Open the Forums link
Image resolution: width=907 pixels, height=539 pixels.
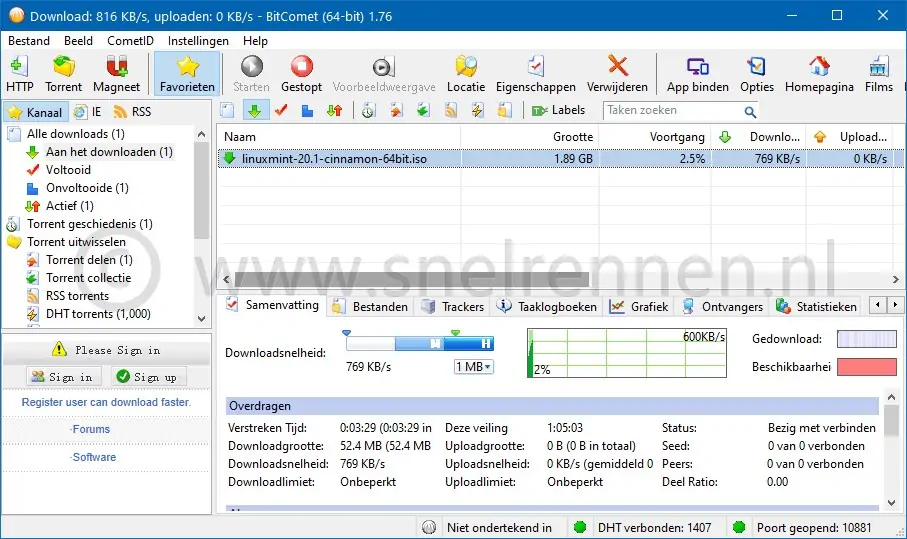coord(91,429)
